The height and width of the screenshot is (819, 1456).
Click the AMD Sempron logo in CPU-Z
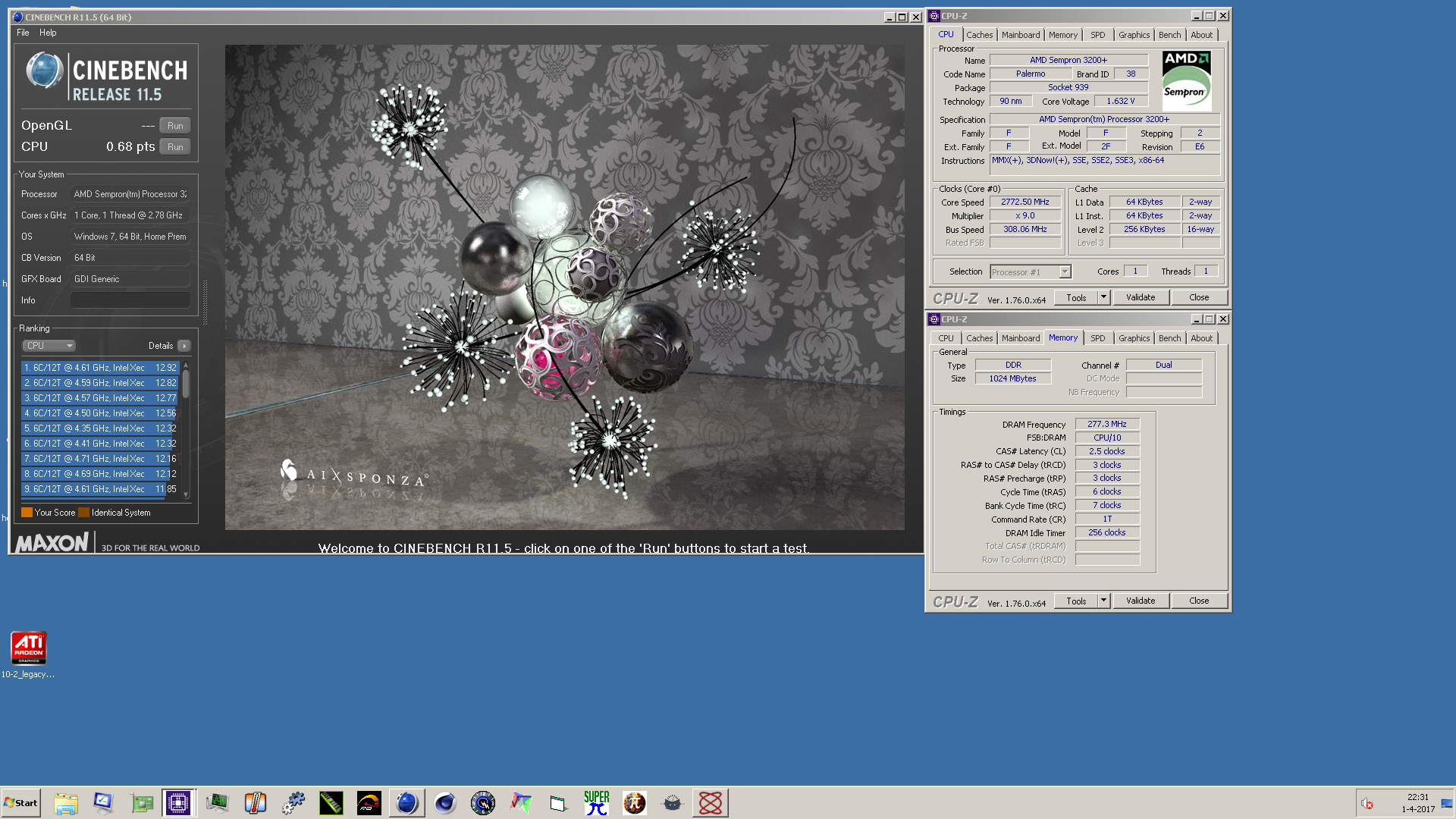tap(1187, 82)
